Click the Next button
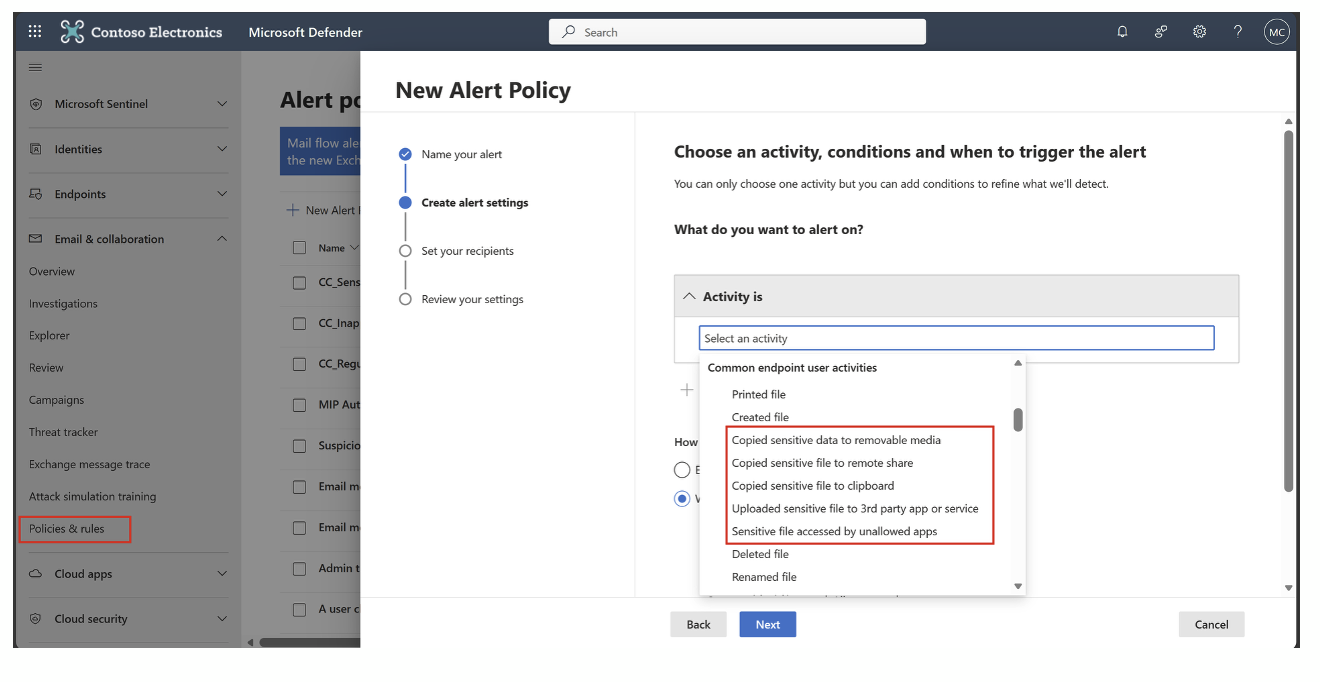The width and height of the screenshot is (1320, 682). click(767, 625)
